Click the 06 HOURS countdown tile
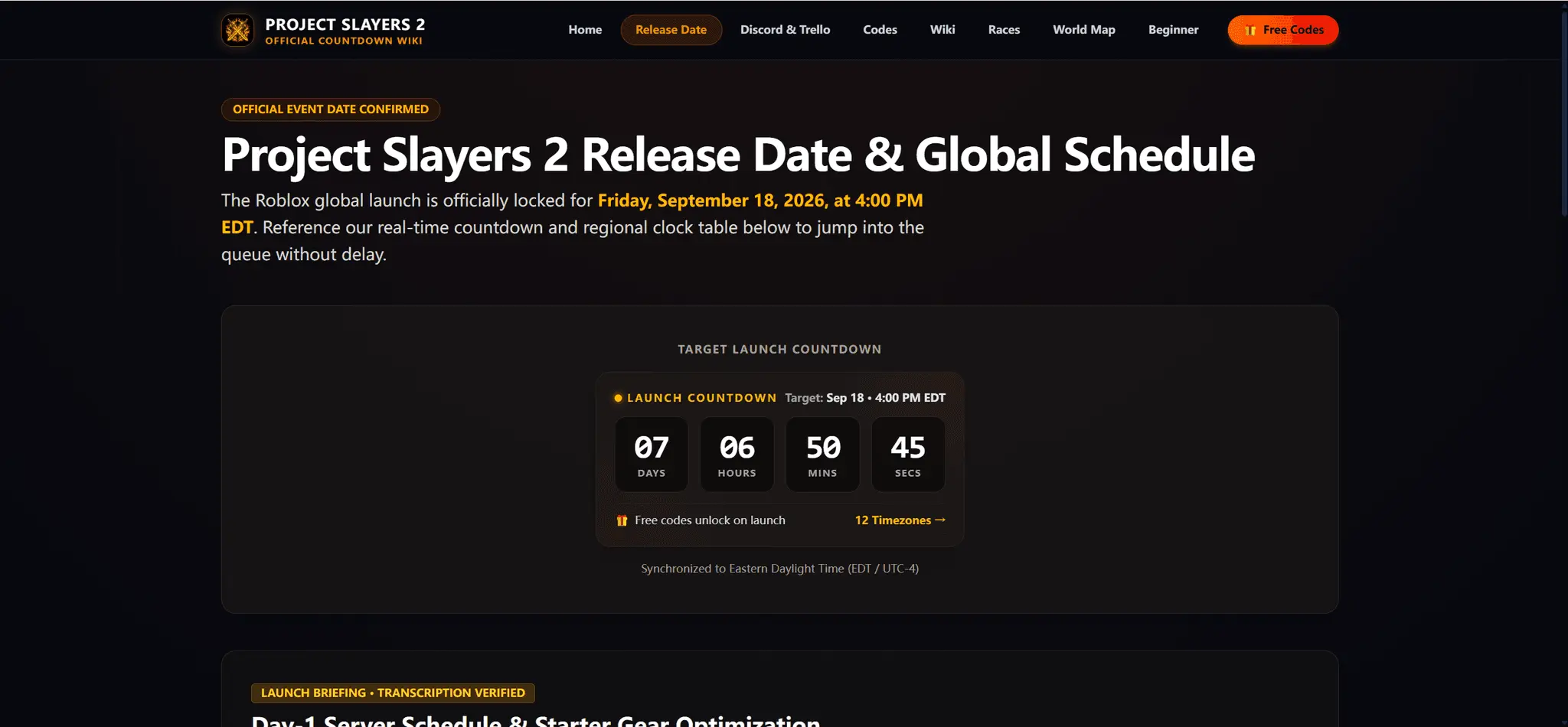The height and width of the screenshot is (727, 1568). 737,455
